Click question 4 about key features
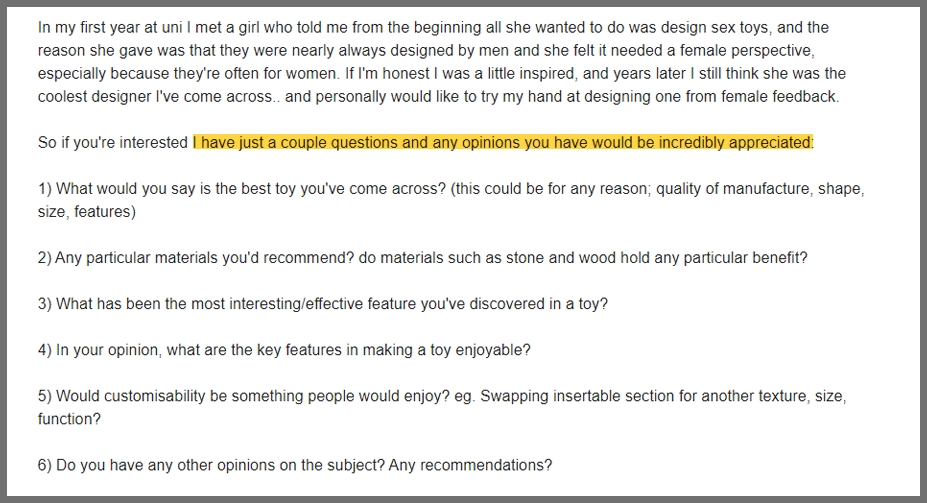 pyautogui.click(x=284, y=350)
